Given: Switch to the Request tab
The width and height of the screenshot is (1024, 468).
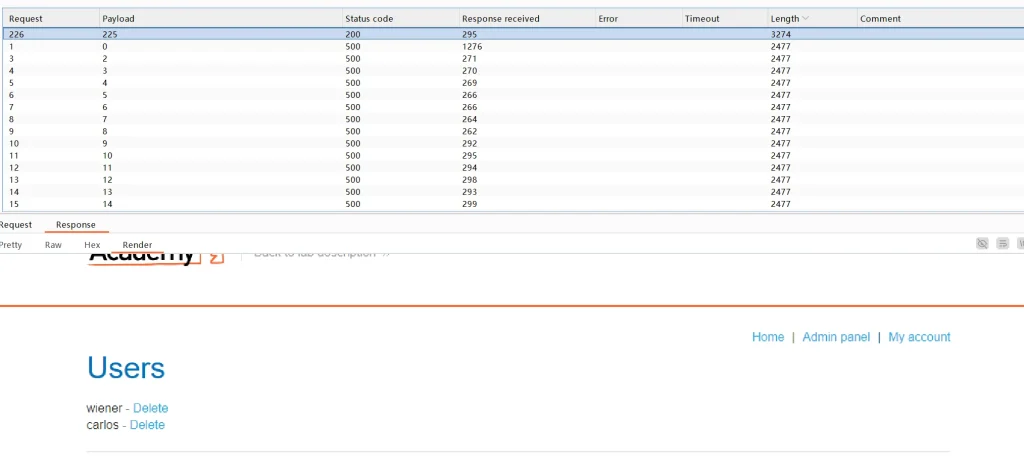Looking at the screenshot, I should coord(15,225).
